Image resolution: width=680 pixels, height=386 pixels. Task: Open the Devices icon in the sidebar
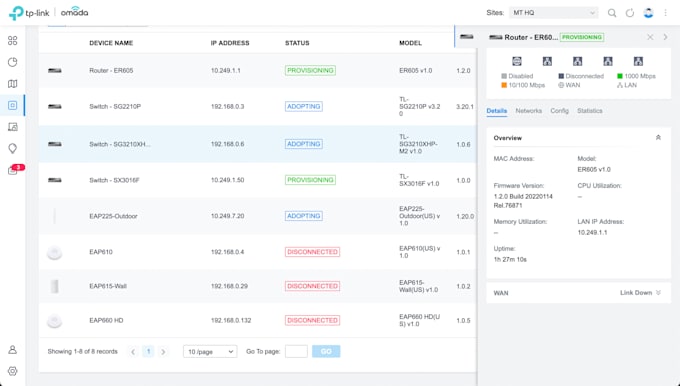13,105
